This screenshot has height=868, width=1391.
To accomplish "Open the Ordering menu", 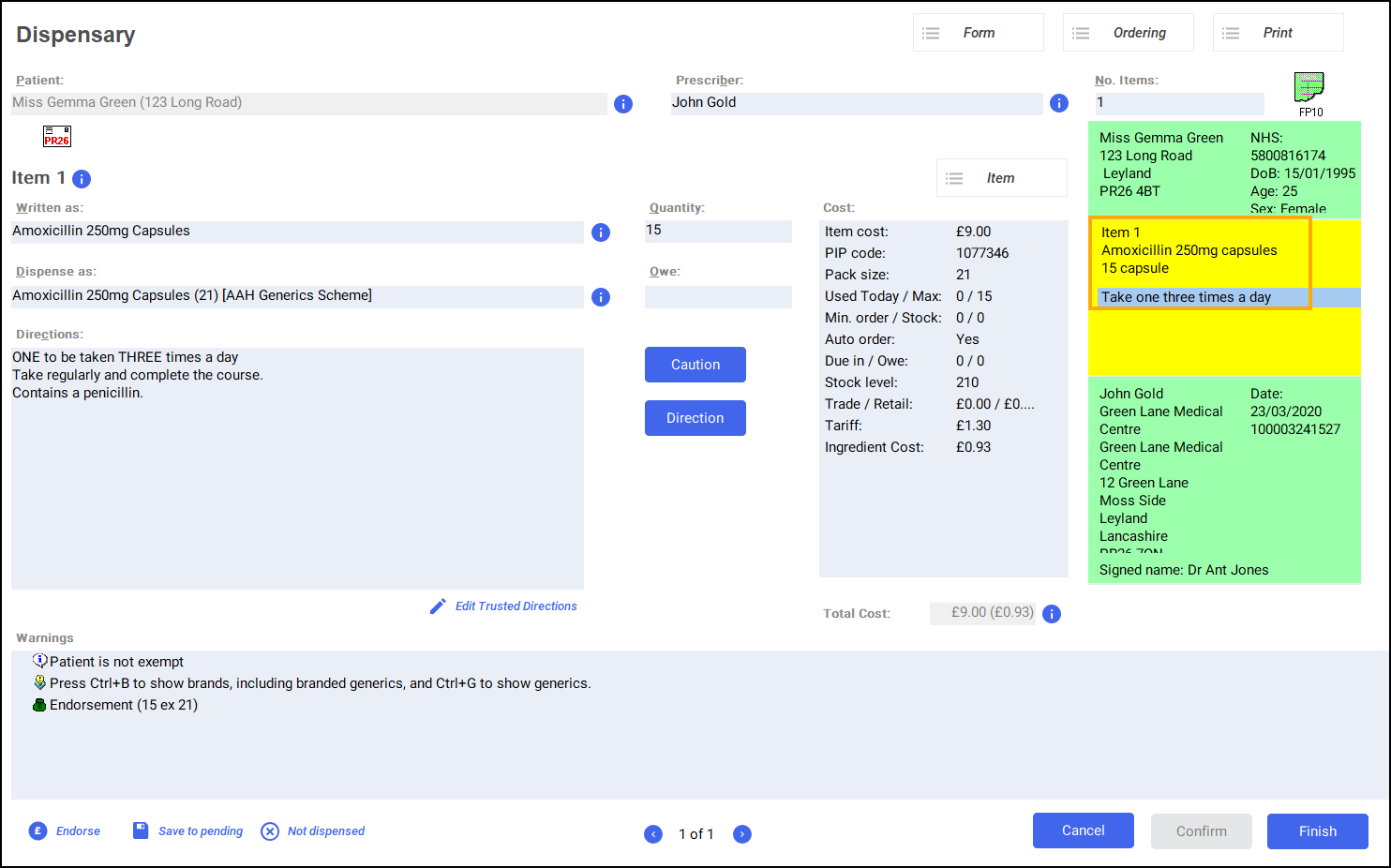I will tap(1128, 33).
